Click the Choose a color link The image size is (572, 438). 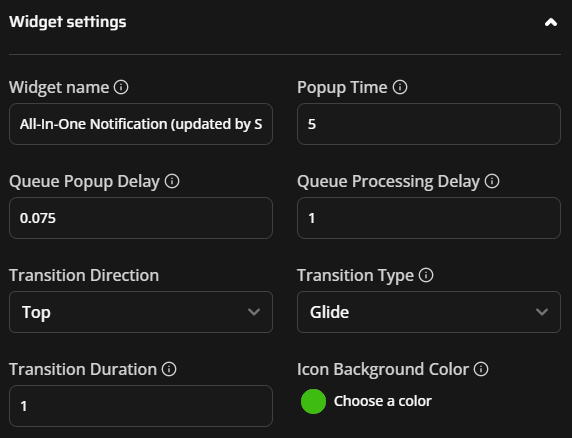click(x=383, y=401)
